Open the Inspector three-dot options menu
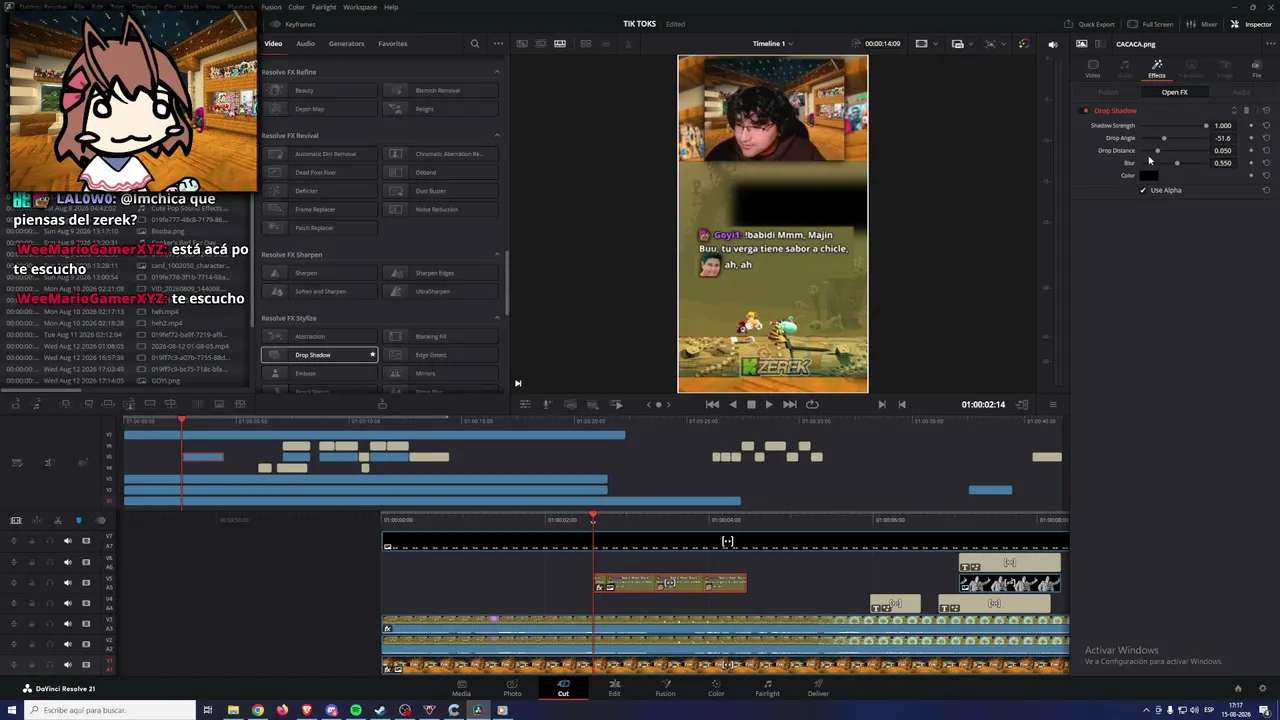 point(1270,44)
